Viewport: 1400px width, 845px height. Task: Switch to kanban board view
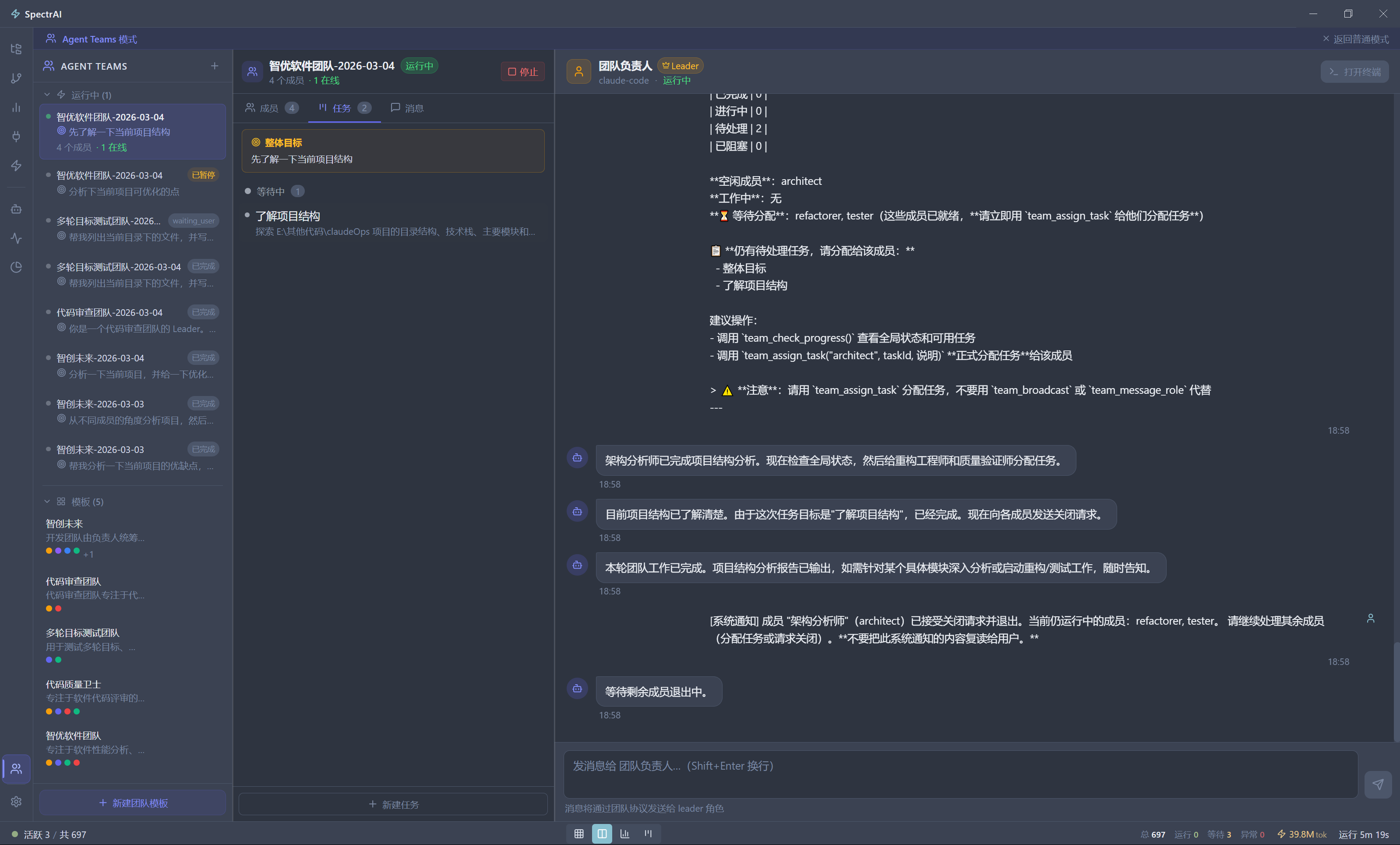(648, 834)
